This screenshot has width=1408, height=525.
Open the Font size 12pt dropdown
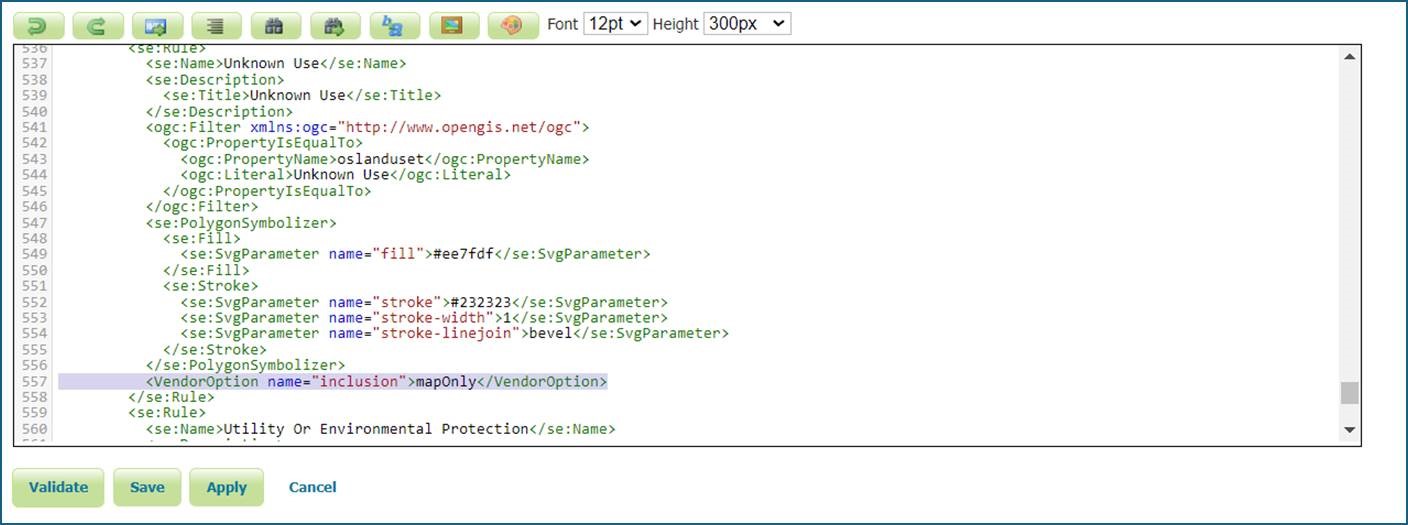(616, 24)
